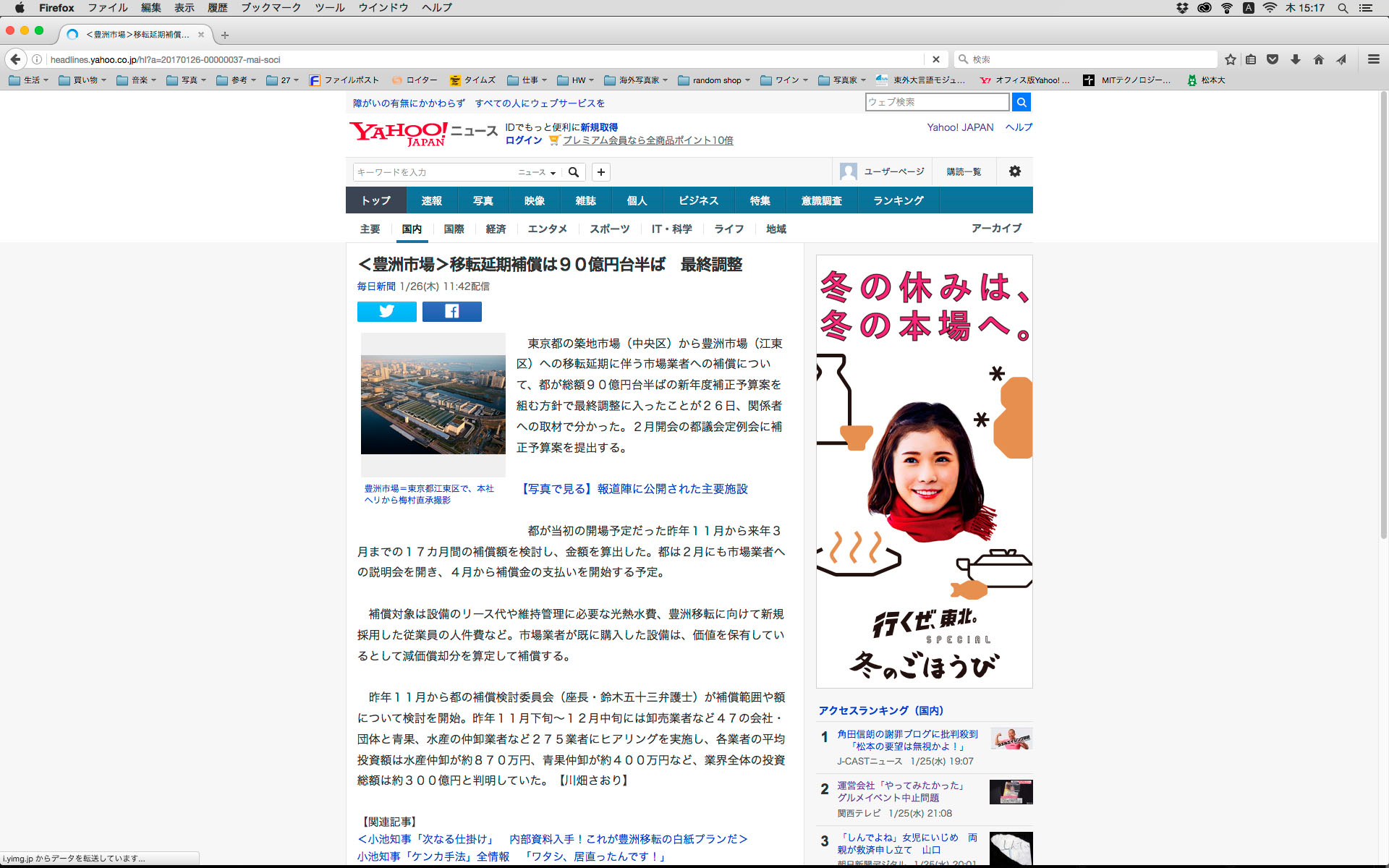Share article via Facebook button
This screenshot has width=1389, height=868.
(451, 312)
